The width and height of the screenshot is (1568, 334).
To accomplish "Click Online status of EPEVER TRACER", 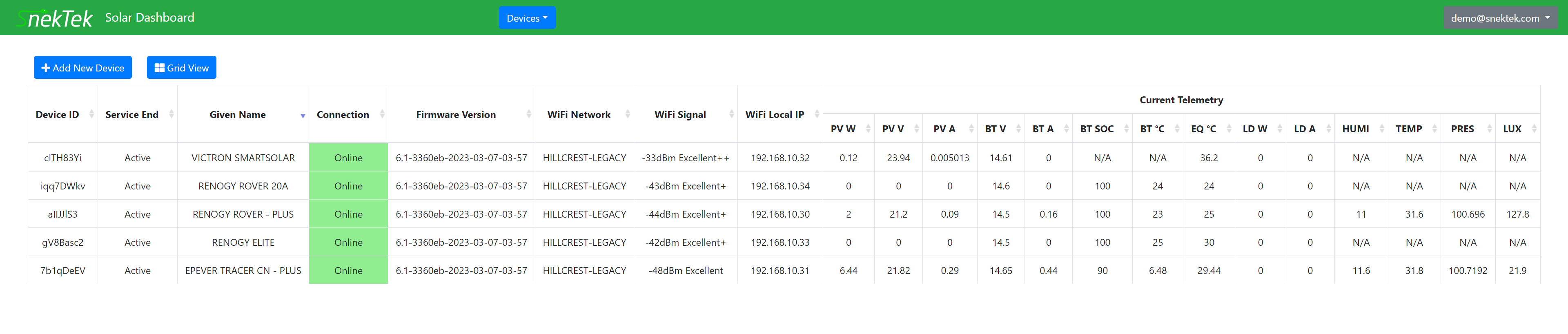I will pyautogui.click(x=349, y=271).
